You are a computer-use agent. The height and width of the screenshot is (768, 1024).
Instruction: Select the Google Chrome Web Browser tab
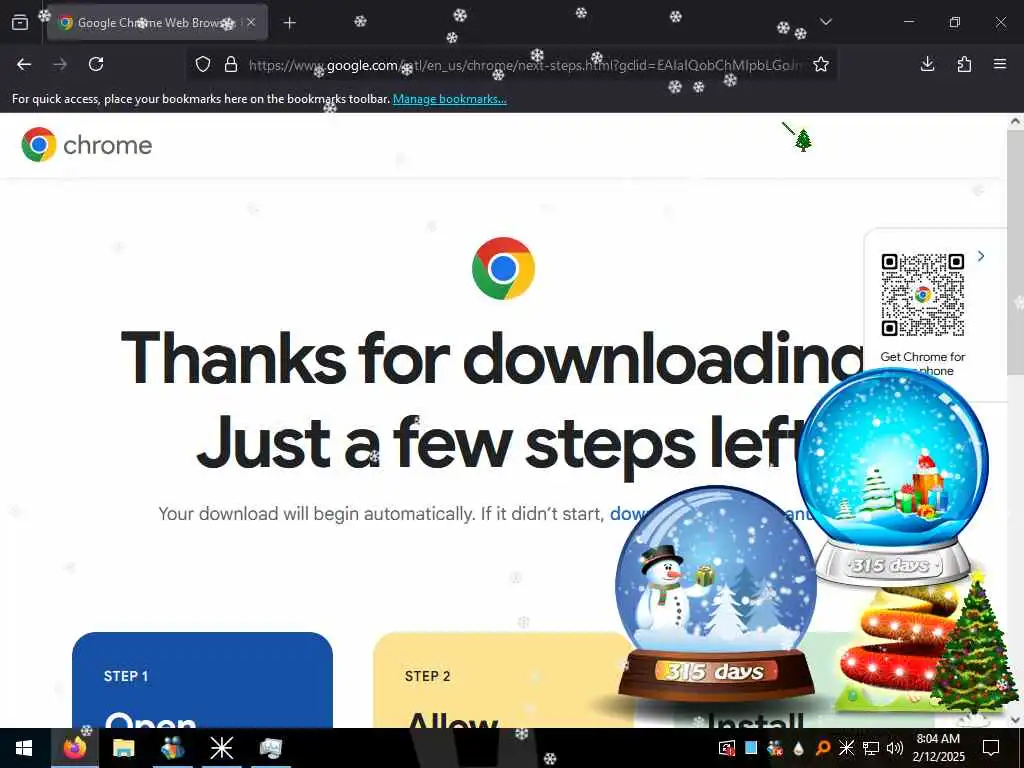click(x=157, y=22)
